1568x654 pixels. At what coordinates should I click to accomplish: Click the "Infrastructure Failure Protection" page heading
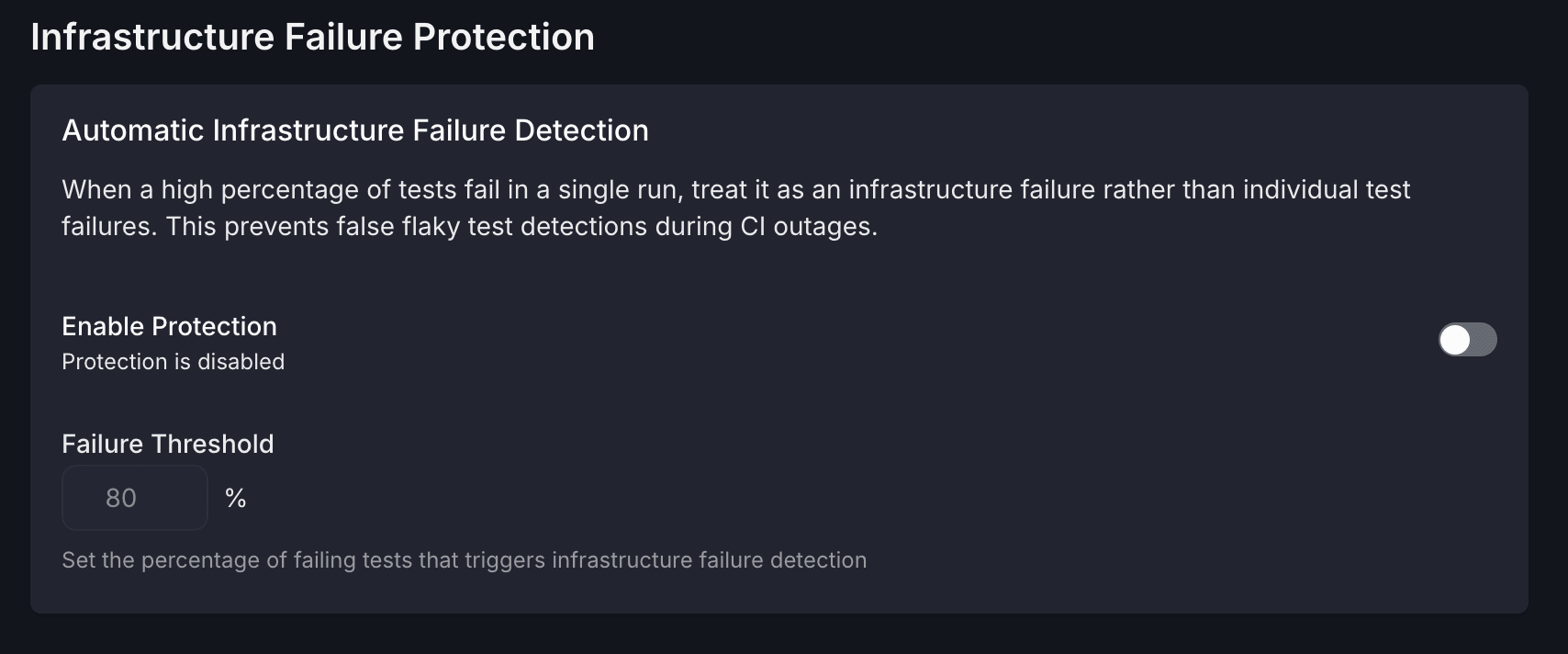312,38
